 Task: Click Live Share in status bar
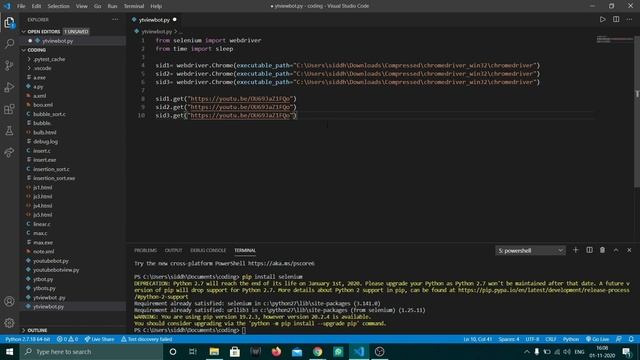[x=99, y=339]
